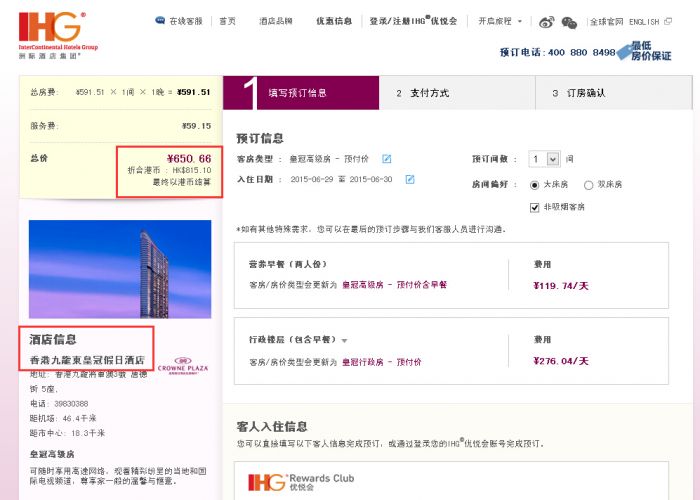Image resolution: width=700 pixels, height=500 pixels.
Task: Click 皇冠行政房 - 预付价 upgrade link
Action: pyautogui.click(x=381, y=362)
